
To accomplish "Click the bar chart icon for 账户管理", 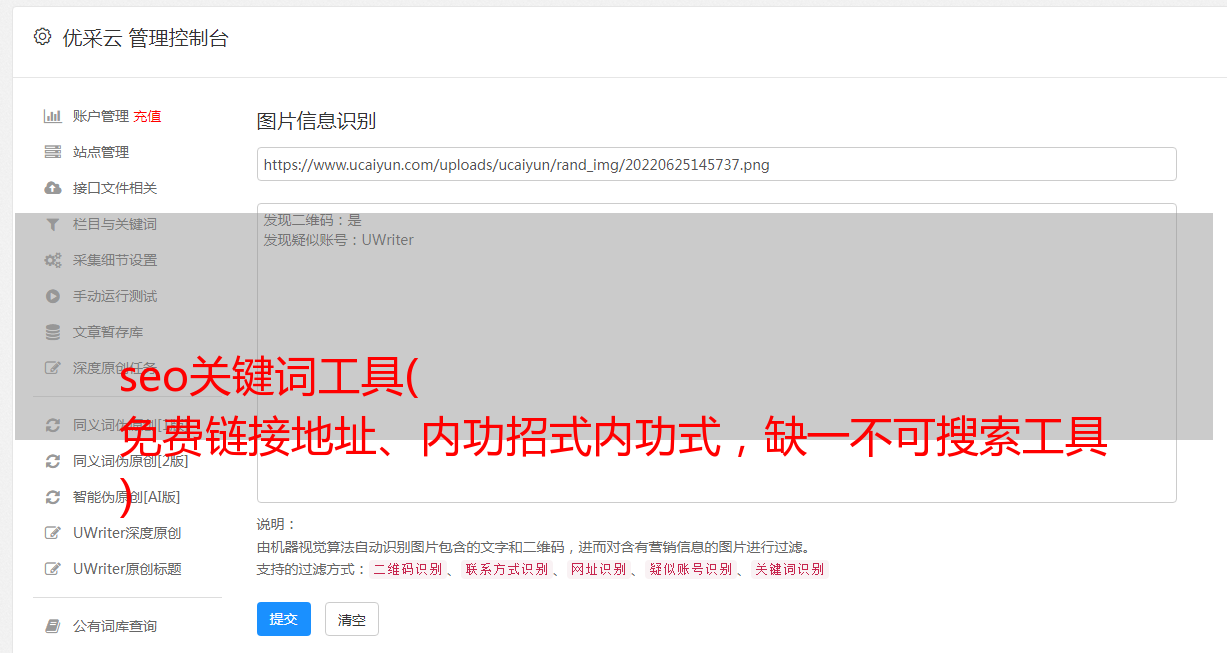I will click(53, 116).
